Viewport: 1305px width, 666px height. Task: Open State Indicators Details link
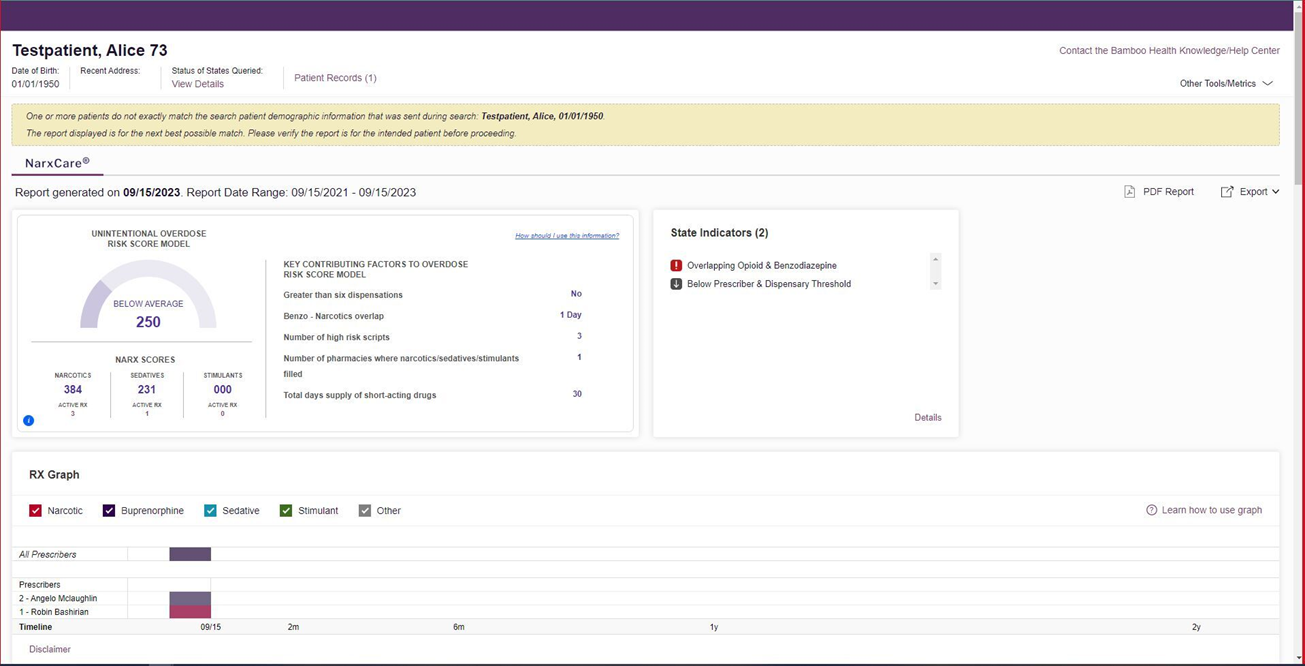928,418
